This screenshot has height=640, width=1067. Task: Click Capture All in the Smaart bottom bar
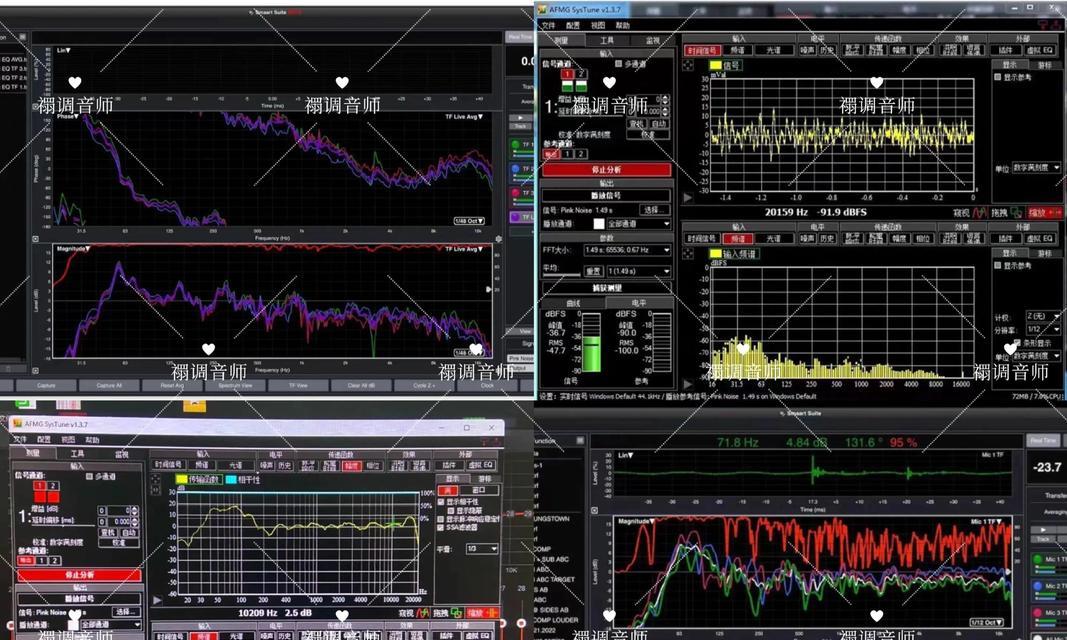click(x=110, y=386)
